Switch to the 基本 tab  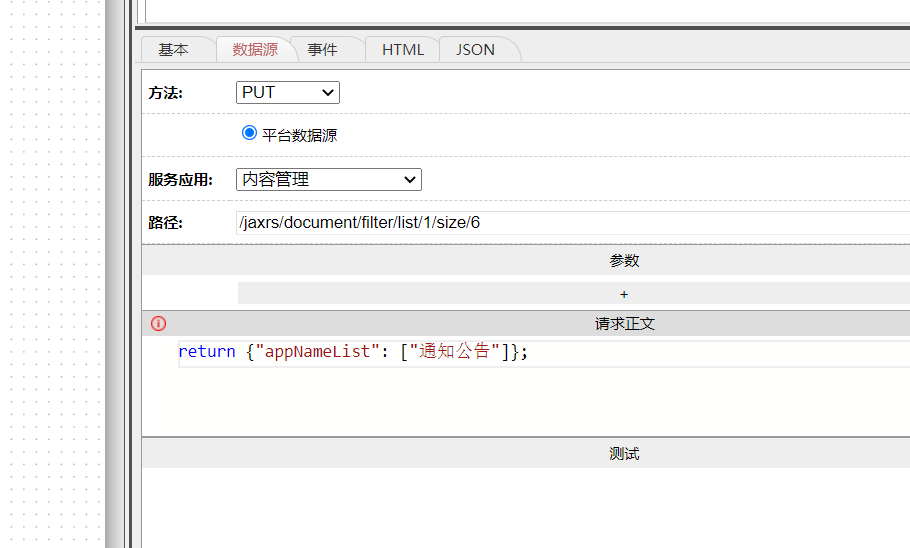tap(174, 50)
